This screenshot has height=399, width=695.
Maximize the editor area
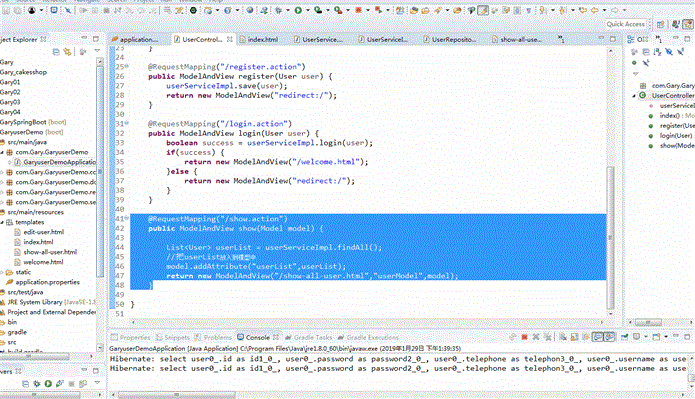point(613,39)
